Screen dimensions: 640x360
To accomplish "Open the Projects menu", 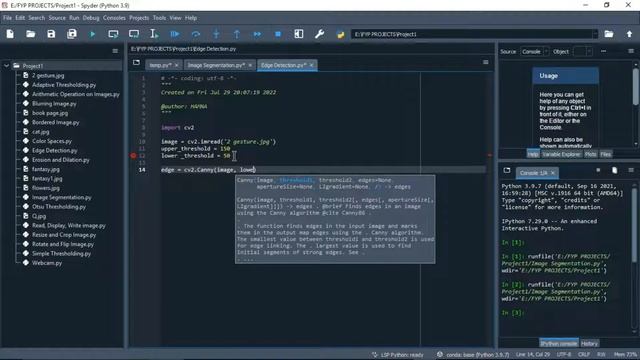I will (139, 18).
